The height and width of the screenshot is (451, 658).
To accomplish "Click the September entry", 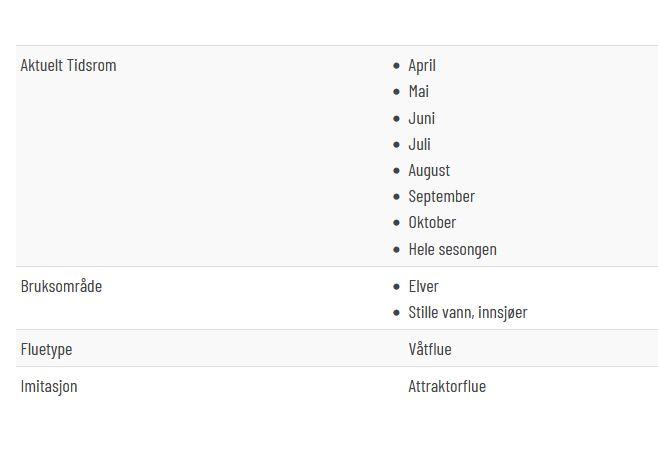I will pyautogui.click(x=441, y=197).
